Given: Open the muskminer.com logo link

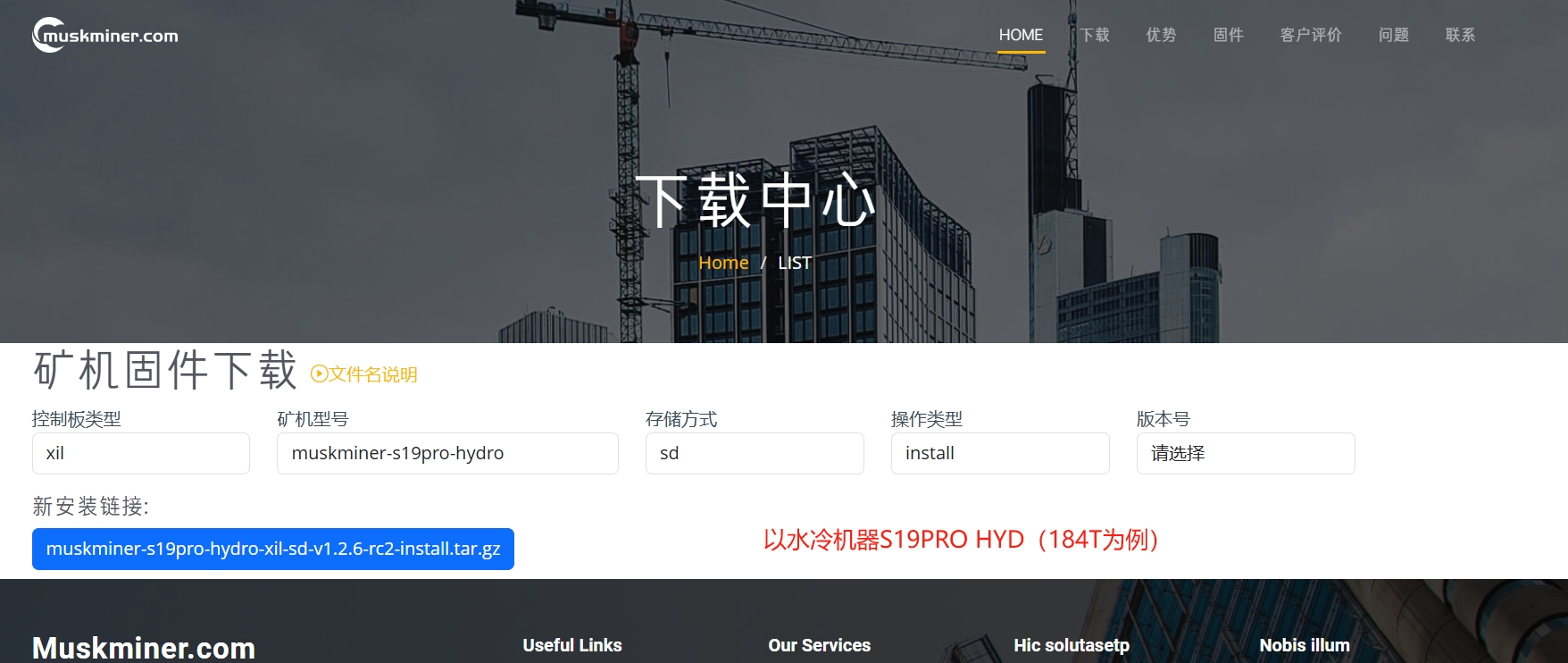Looking at the screenshot, I should tap(105, 35).
